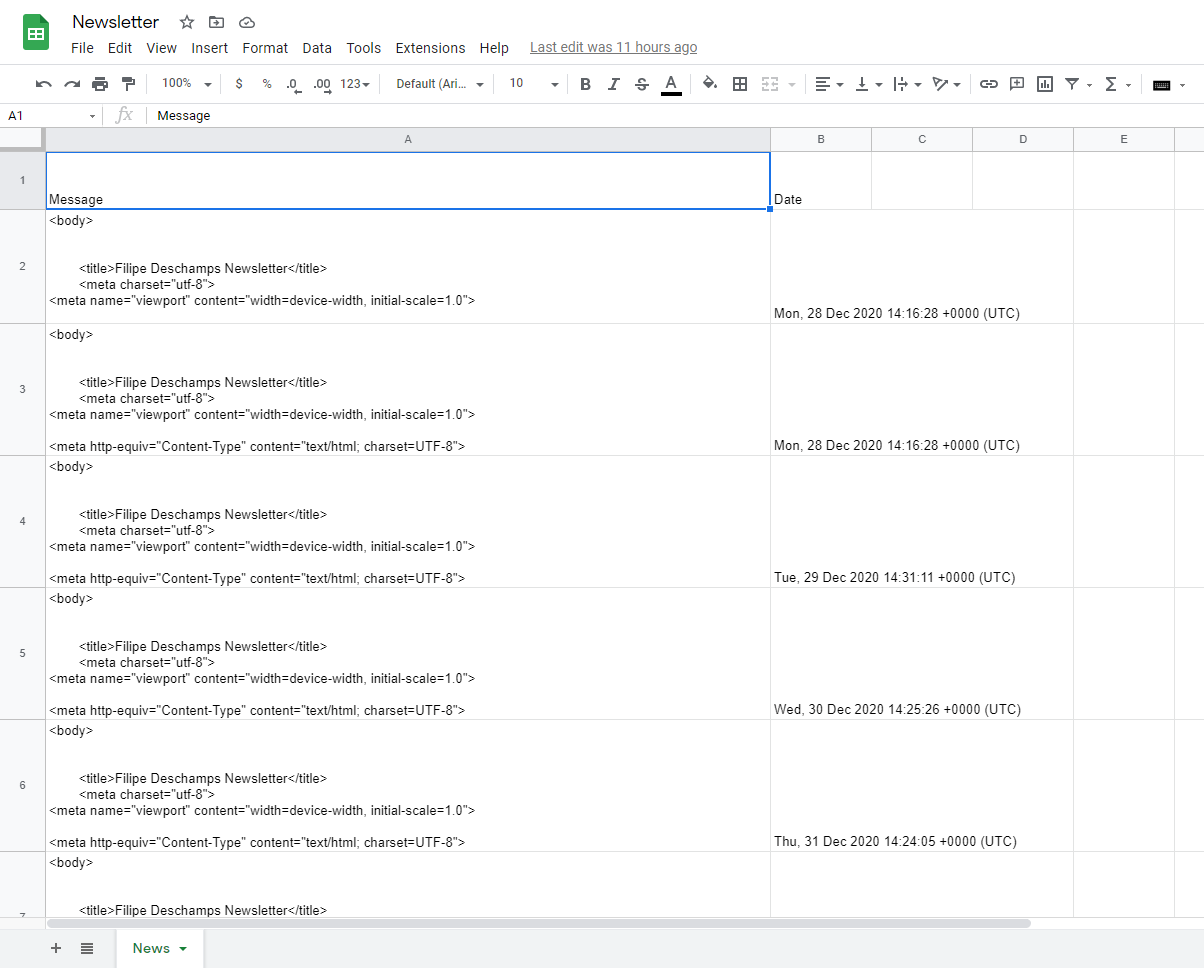Switch to the News sheet tab
This screenshot has height=968, width=1204.
pyautogui.click(x=151, y=948)
